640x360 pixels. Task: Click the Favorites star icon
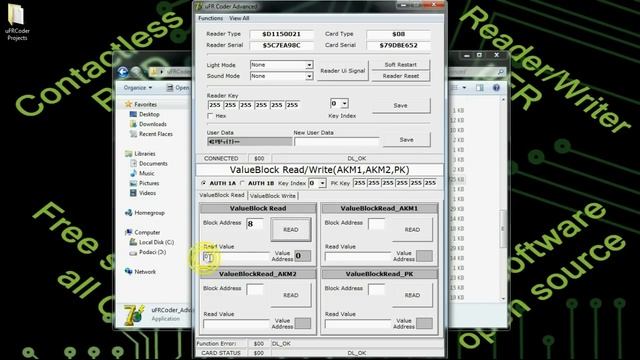pos(129,104)
